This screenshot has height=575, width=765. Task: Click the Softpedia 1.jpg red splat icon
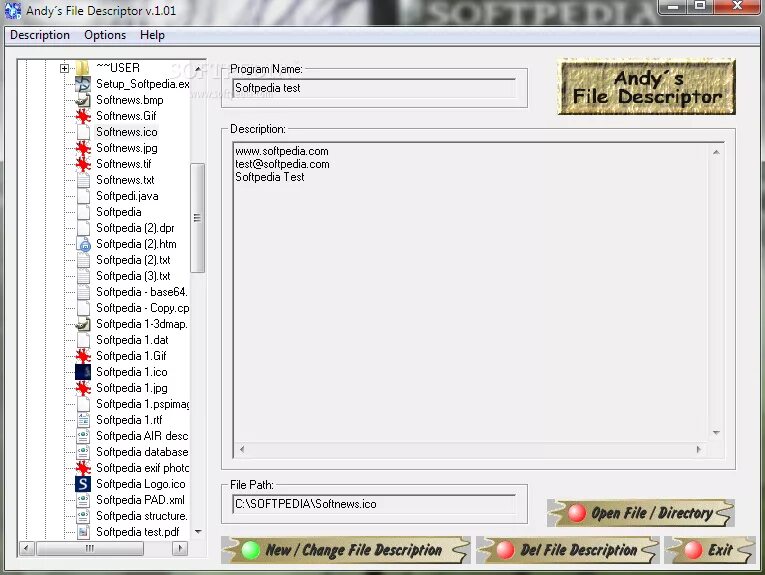coord(83,388)
